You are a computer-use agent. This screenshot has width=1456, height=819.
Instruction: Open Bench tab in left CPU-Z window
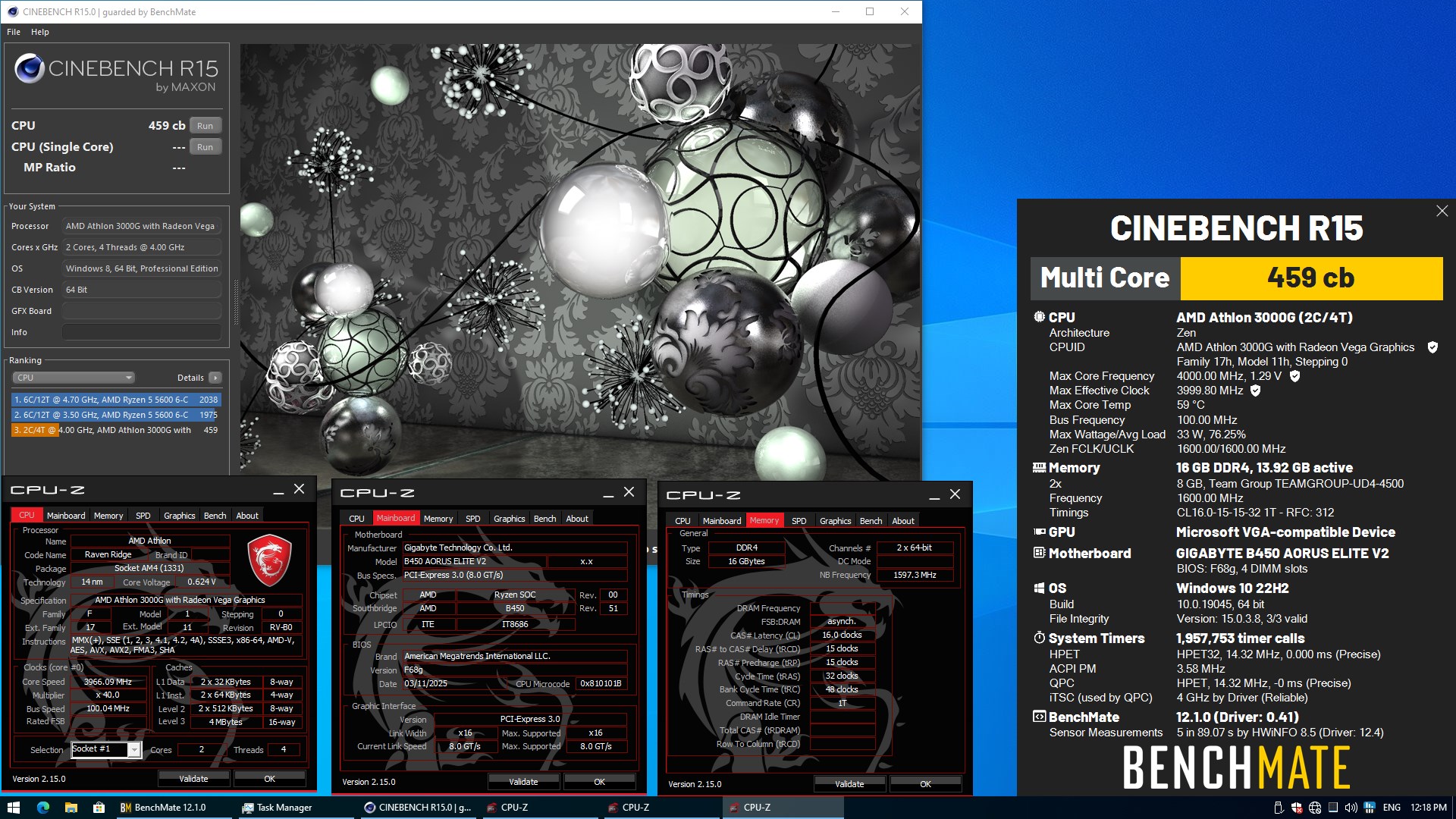pos(215,516)
